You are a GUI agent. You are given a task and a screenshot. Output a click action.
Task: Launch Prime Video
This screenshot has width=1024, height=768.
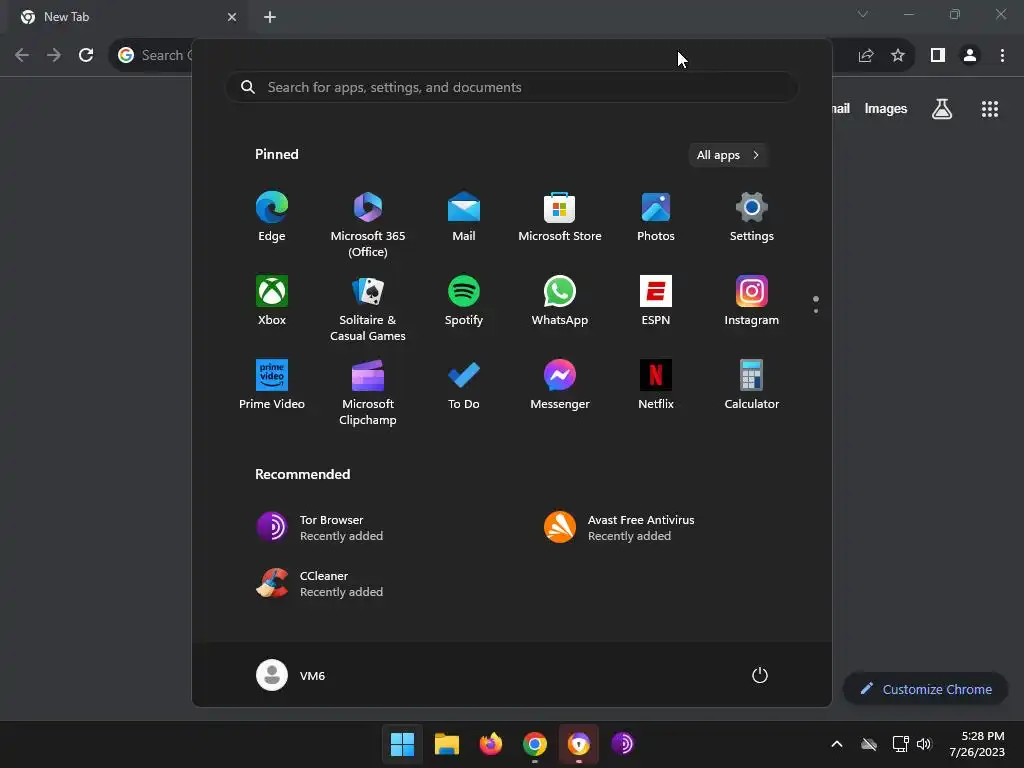[272, 385]
